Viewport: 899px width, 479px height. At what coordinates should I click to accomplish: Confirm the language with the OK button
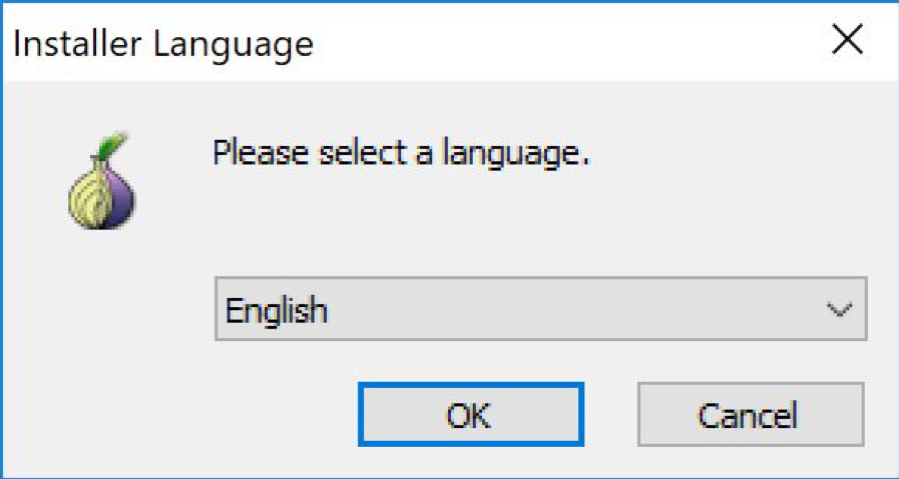pyautogui.click(x=471, y=414)
